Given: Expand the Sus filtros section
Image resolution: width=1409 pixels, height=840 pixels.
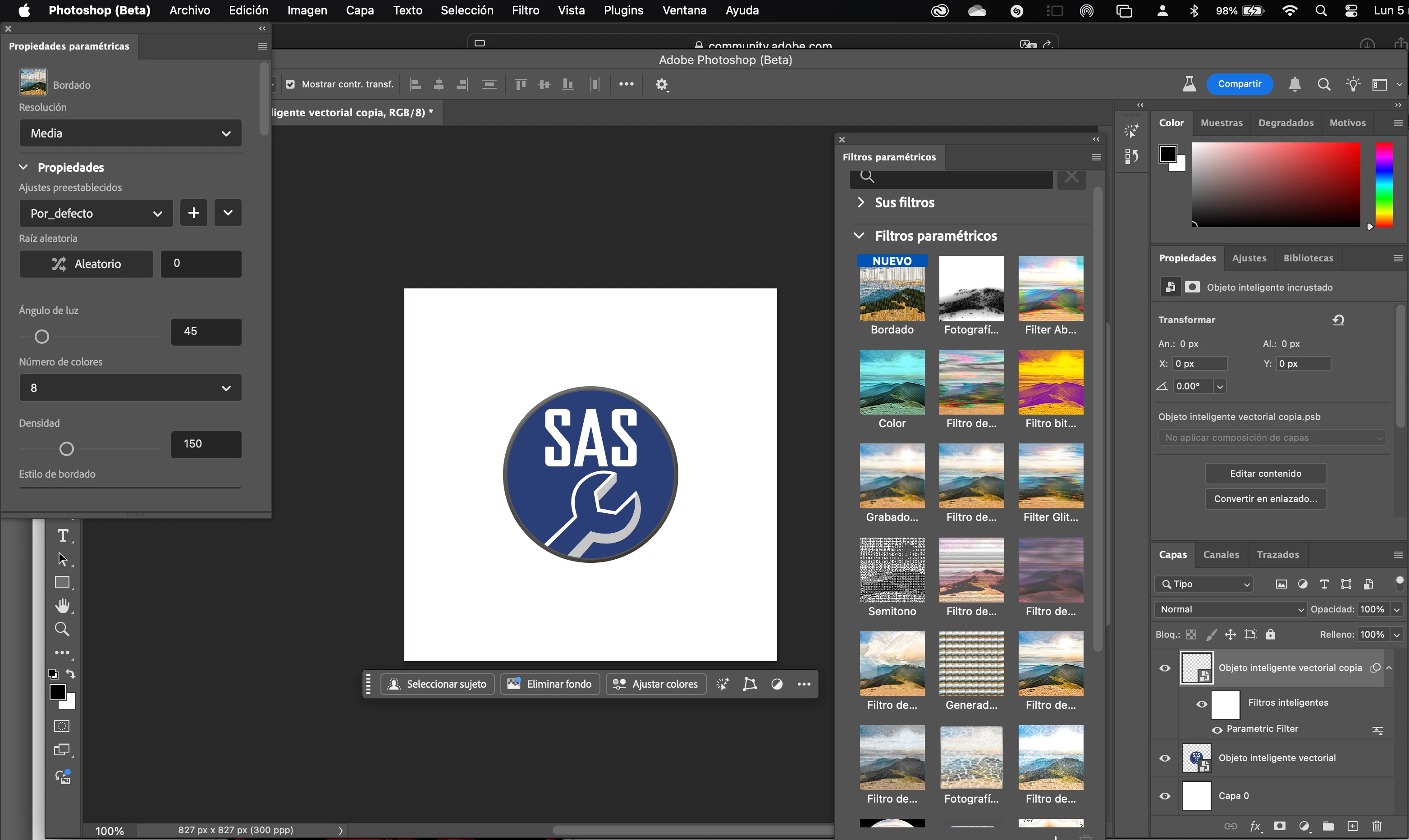Looking at the screenshot, I should 861,202.
